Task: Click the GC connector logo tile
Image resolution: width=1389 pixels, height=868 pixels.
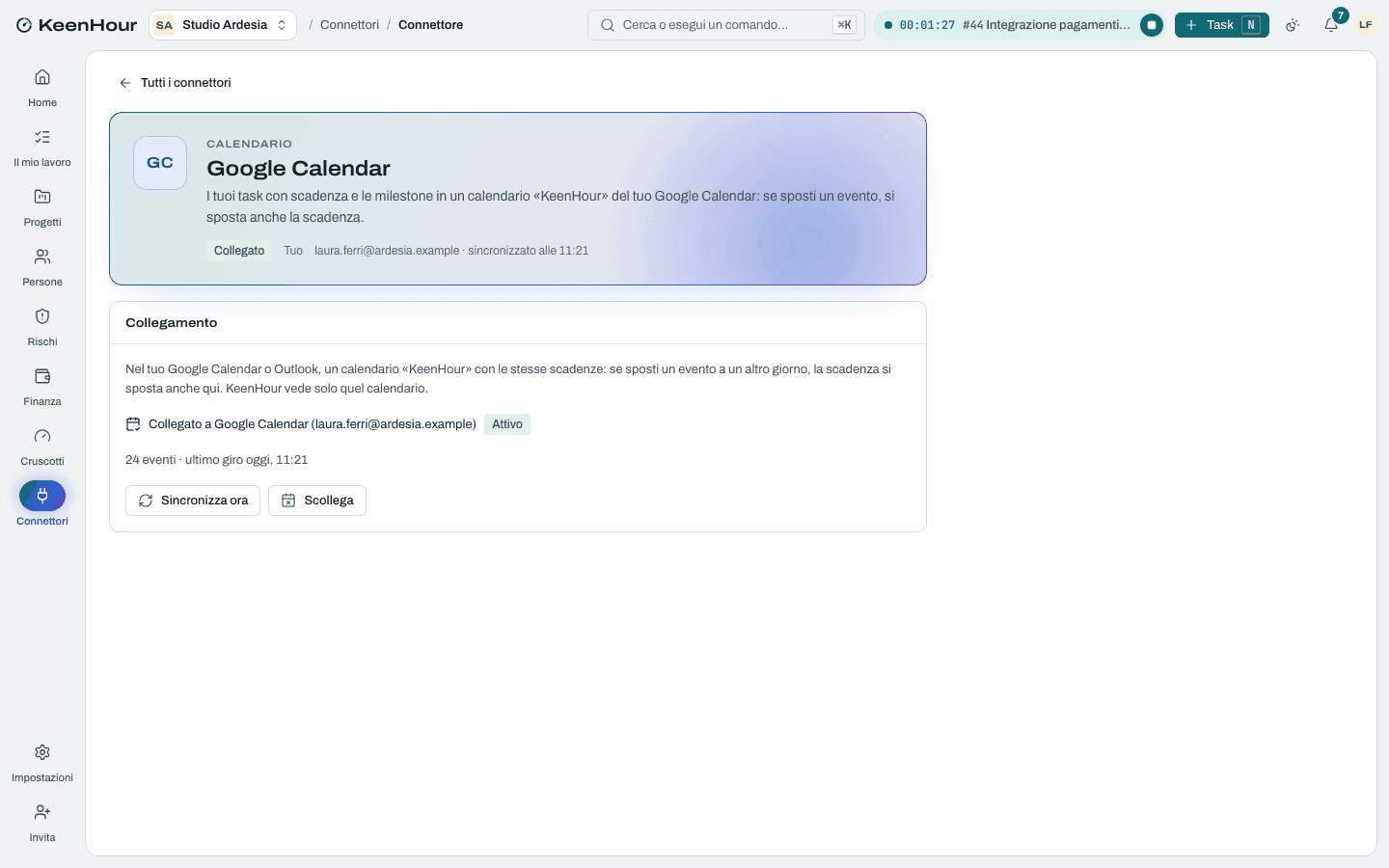Action: point(160,163)
